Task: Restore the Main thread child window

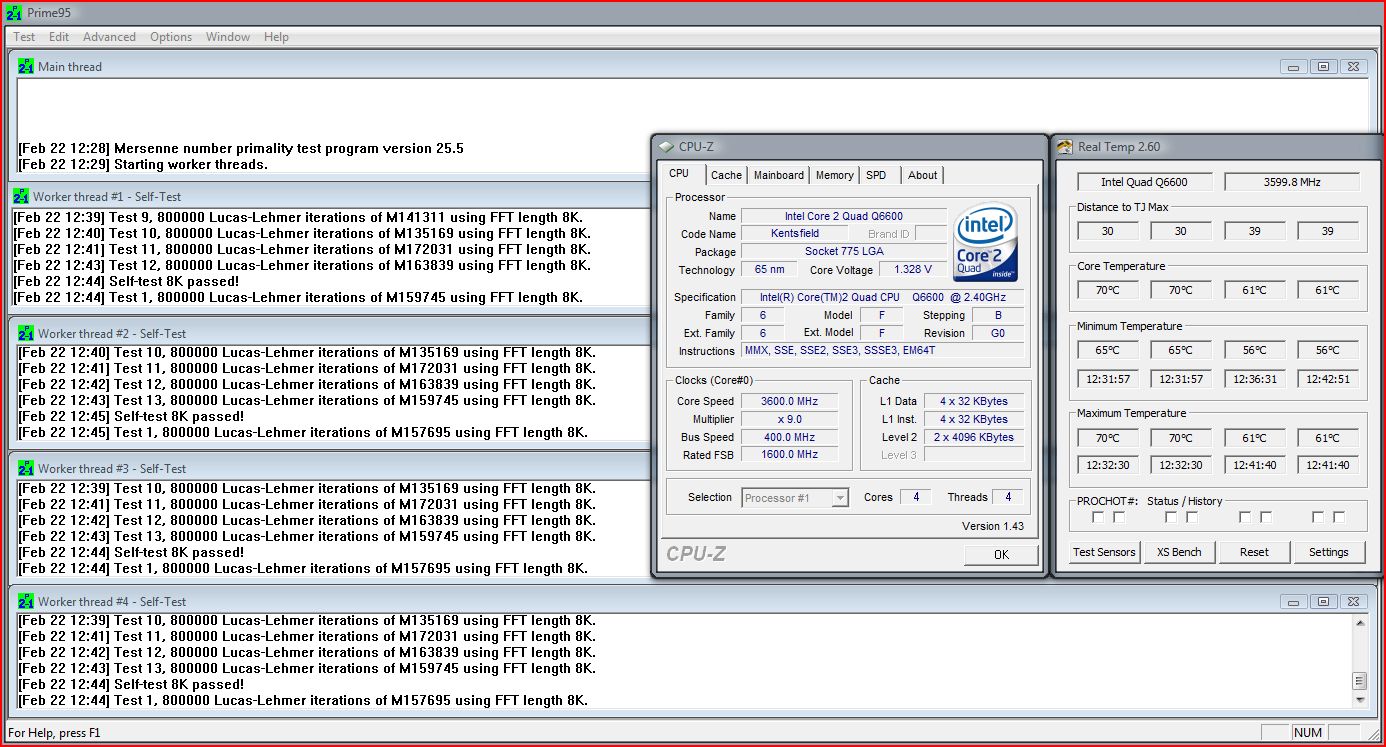Action: coord(1323,67)
